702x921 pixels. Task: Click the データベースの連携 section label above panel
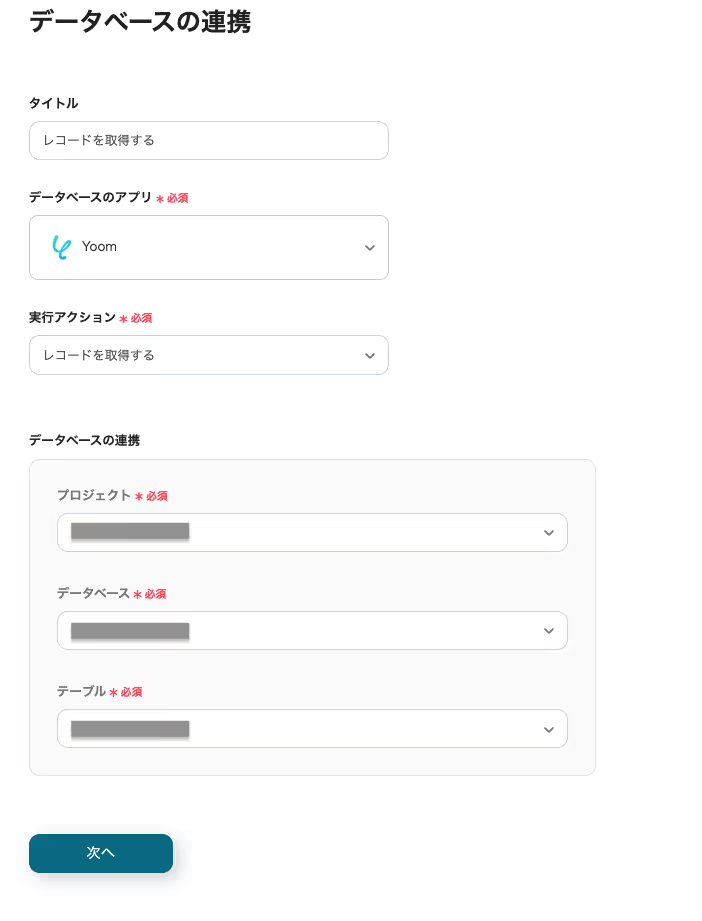[84, 440]
